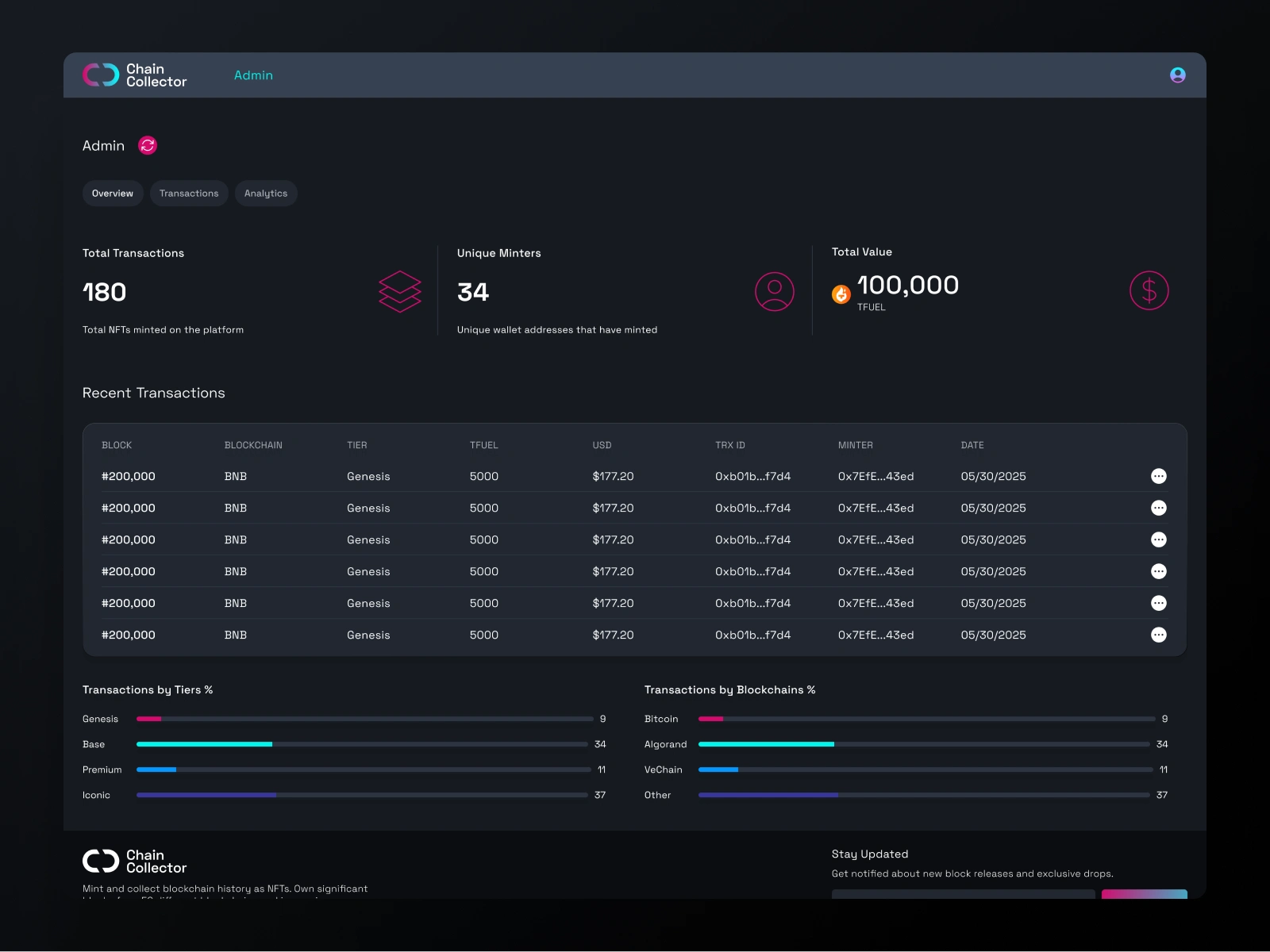The width and height of the screenshot is (1270, 952).
Task: Open more options for the last transaction row
Action: pyautogui.click(x=1159, y=635)
